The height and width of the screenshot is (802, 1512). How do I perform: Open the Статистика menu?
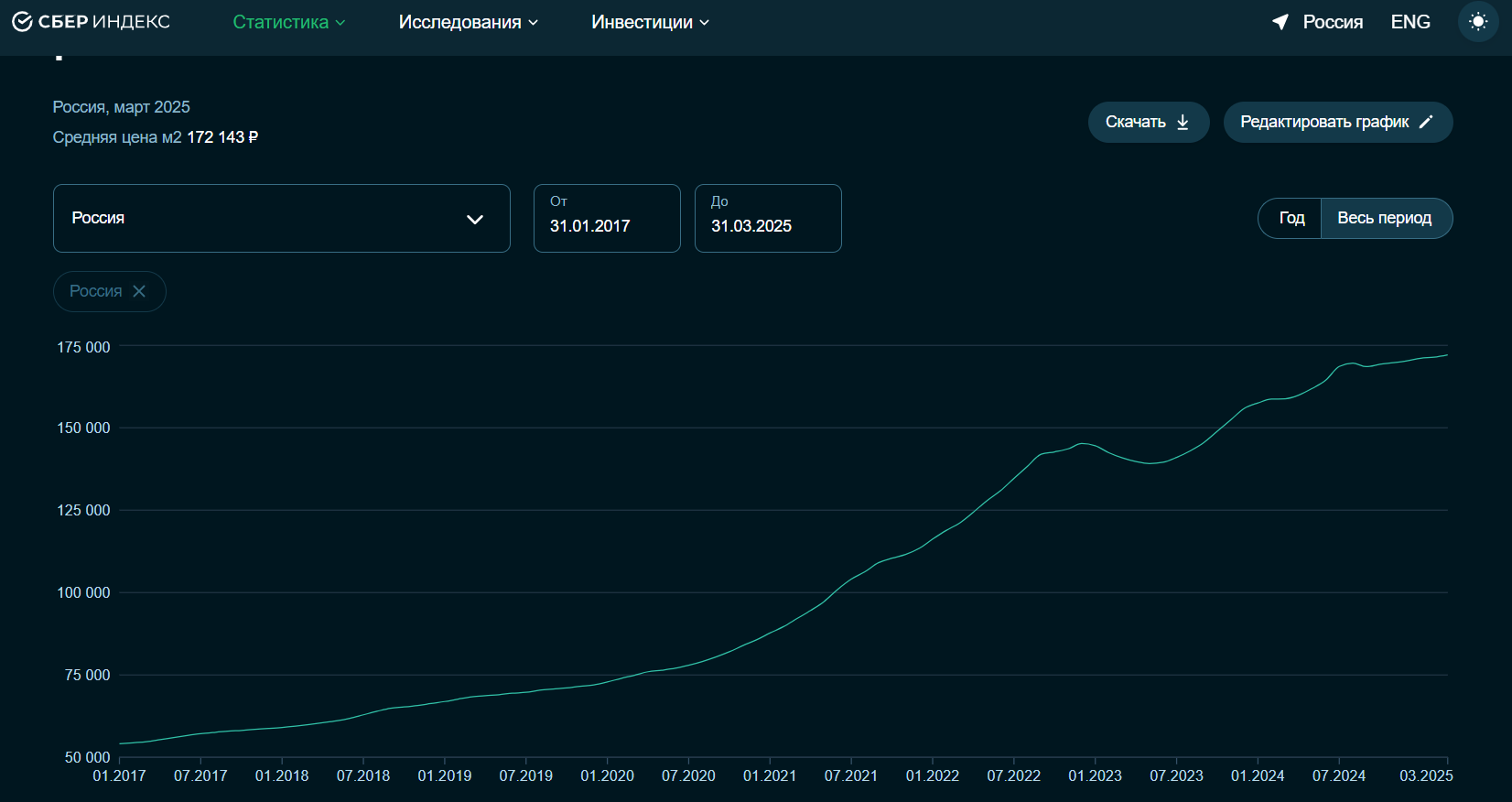click(x=288, y=22)
